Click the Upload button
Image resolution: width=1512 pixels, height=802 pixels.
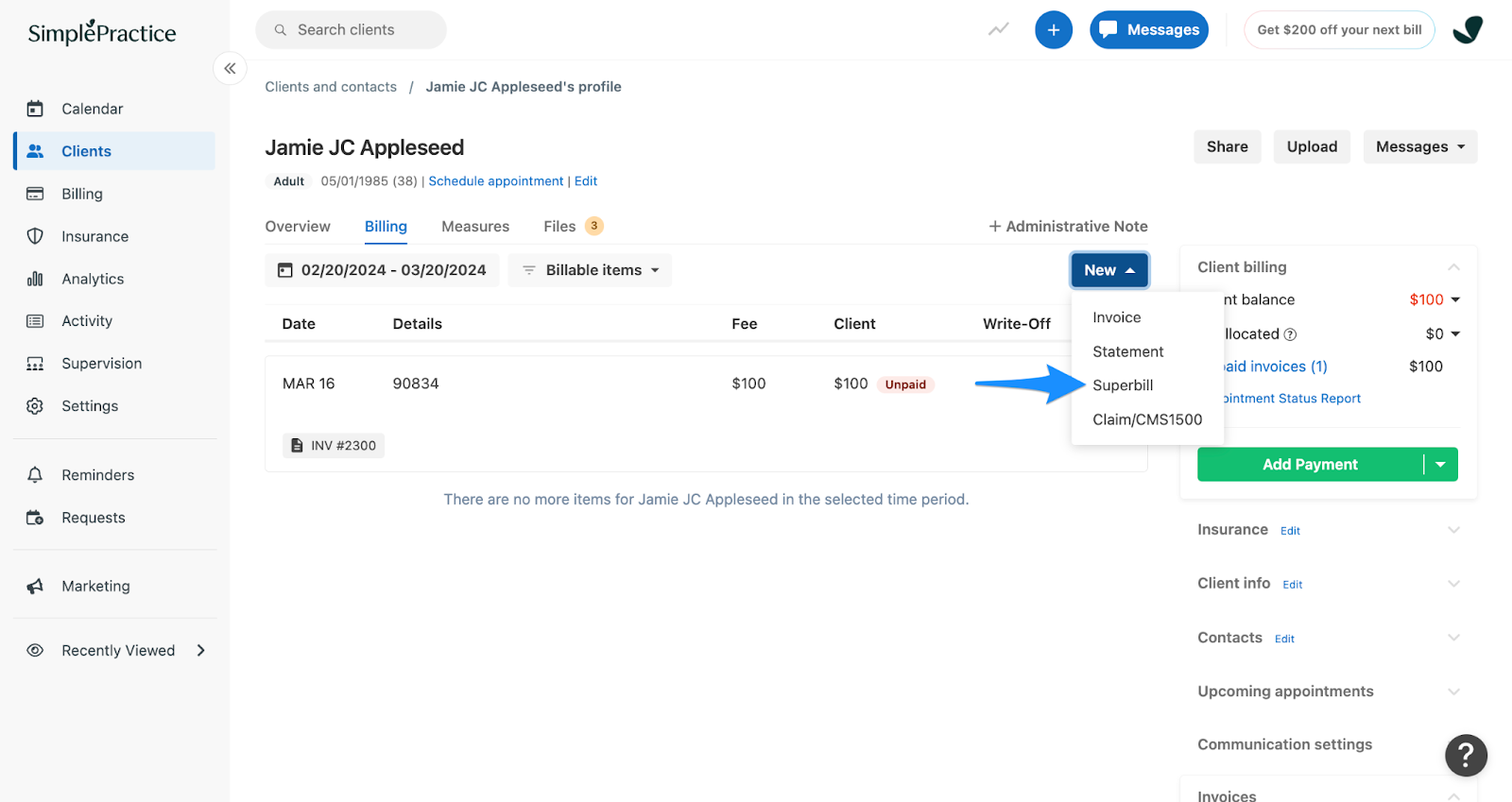tap(1312, 146)
